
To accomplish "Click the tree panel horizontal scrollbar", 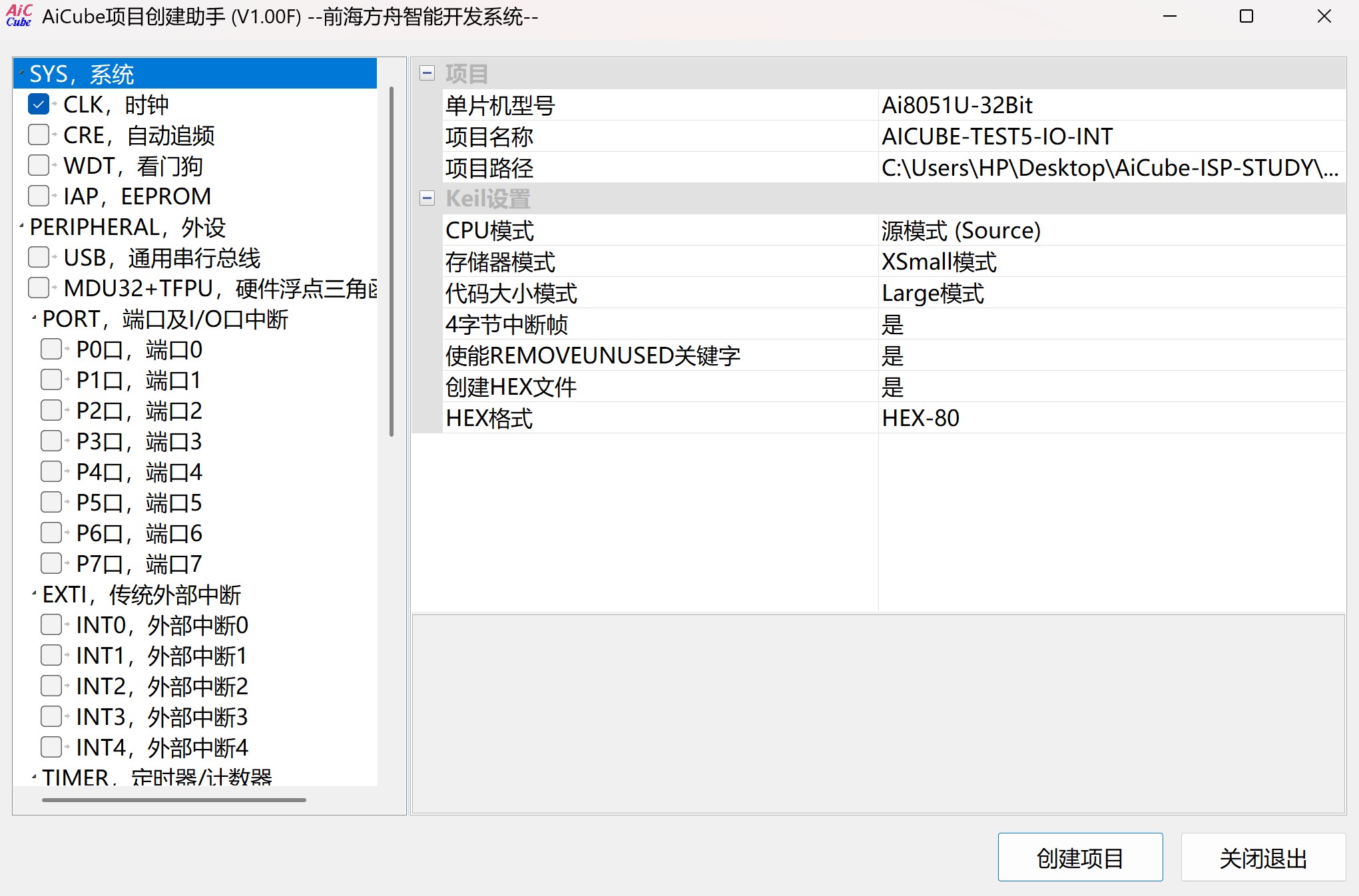I will 174,799.
